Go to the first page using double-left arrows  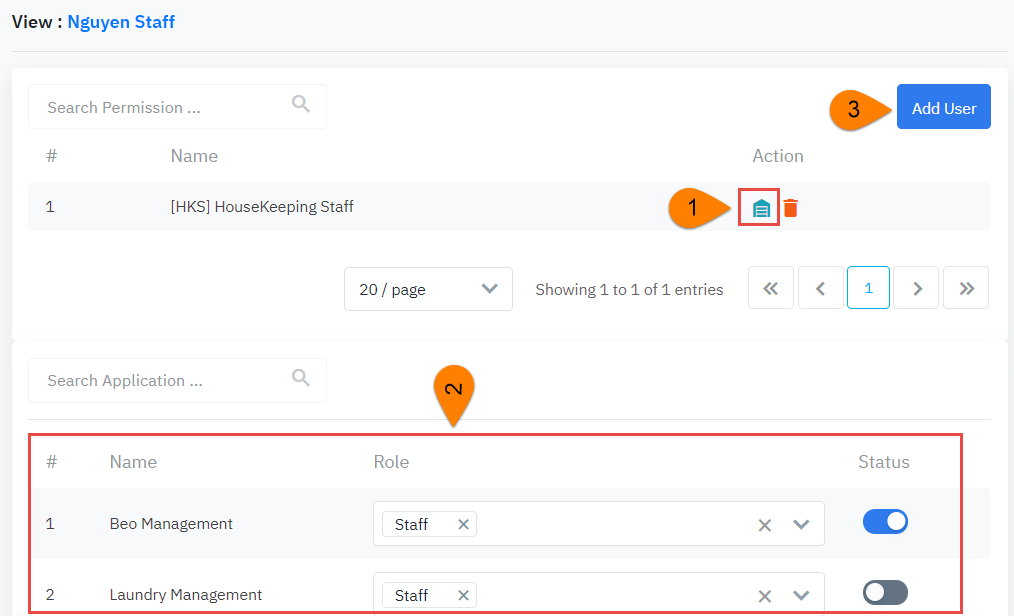pyautogui.click(x=770, y=288)
